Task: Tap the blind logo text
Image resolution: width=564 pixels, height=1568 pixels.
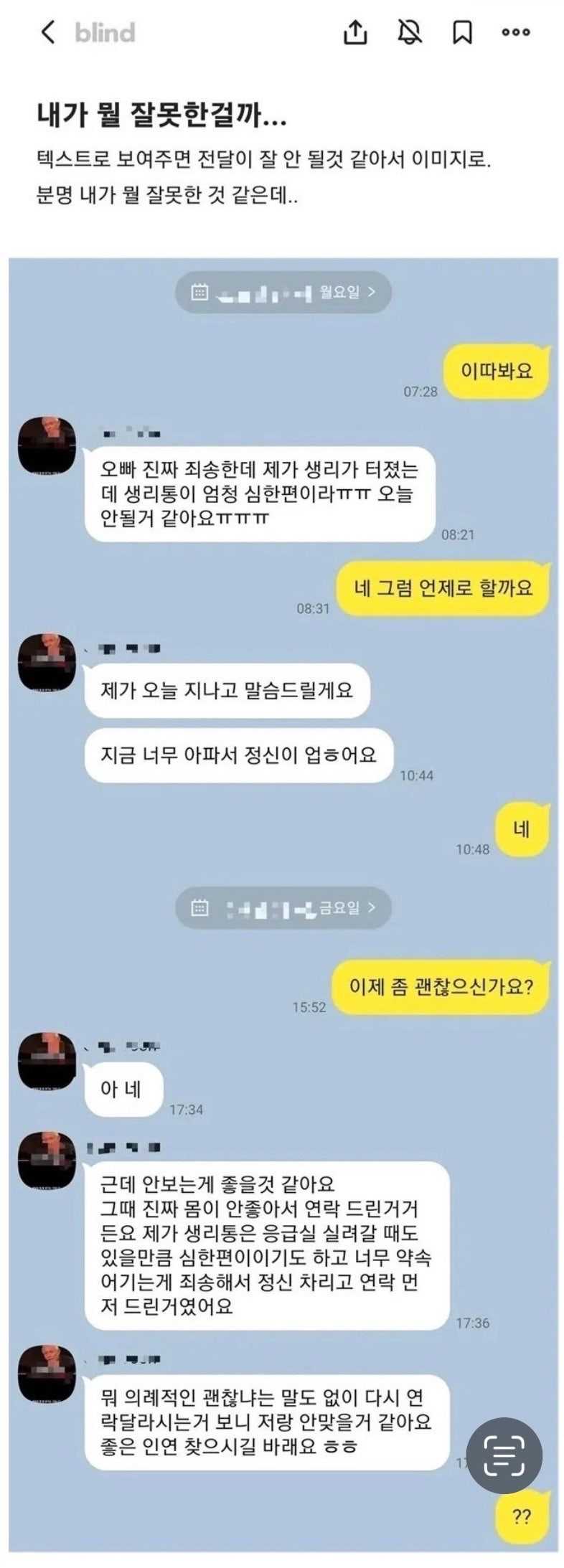Action: click(105, 32)
